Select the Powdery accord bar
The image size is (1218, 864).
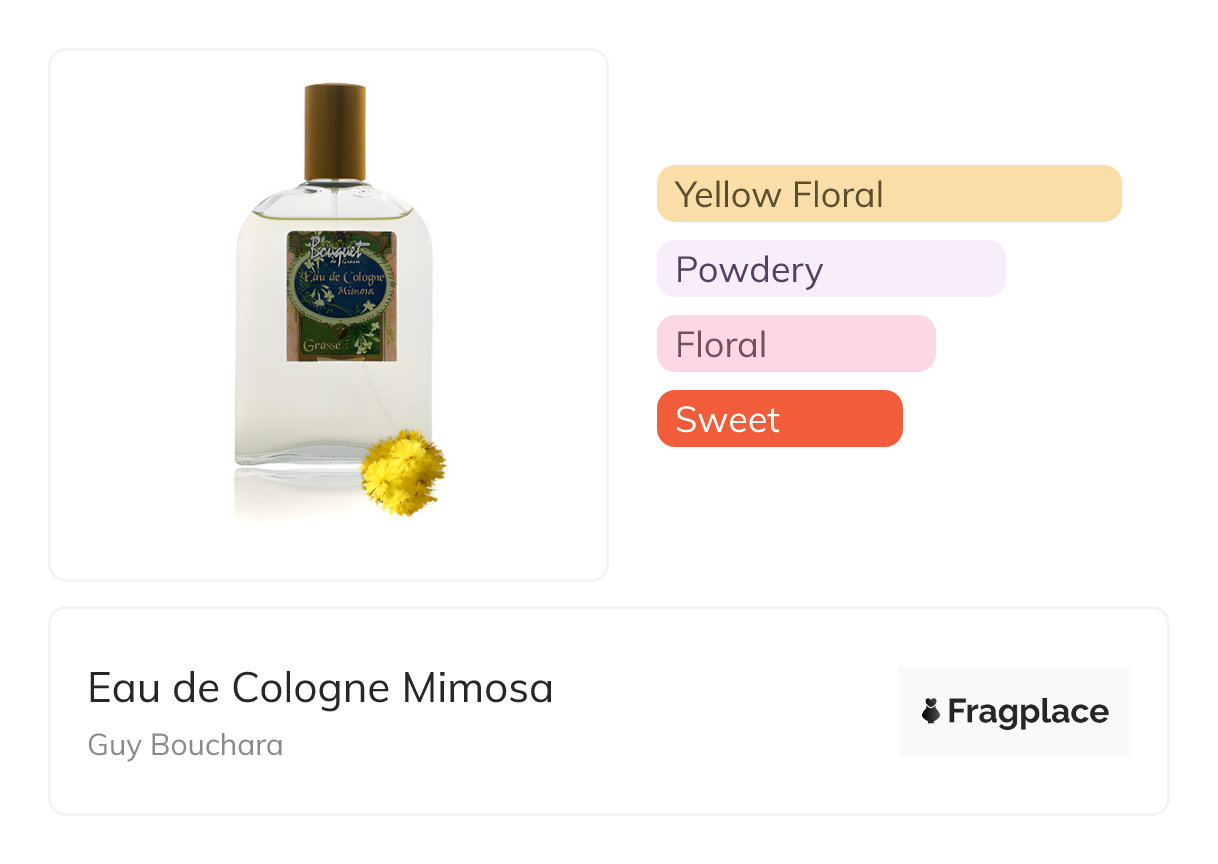[x=830, y=269]
